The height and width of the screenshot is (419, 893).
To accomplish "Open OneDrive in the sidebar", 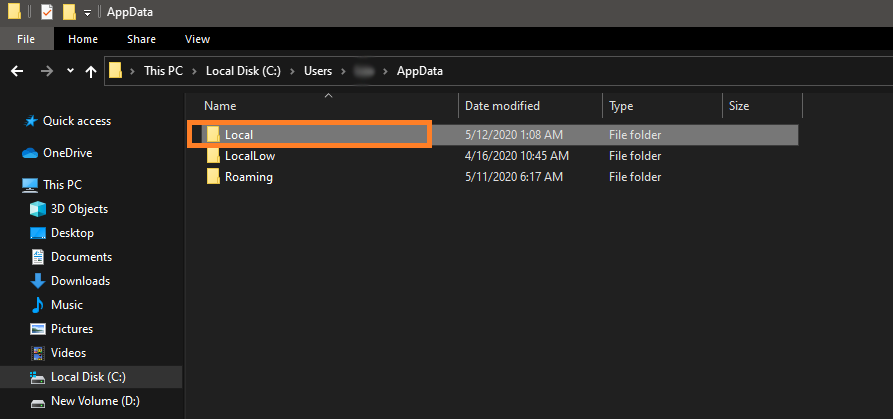I will click(x=67, y=153).
